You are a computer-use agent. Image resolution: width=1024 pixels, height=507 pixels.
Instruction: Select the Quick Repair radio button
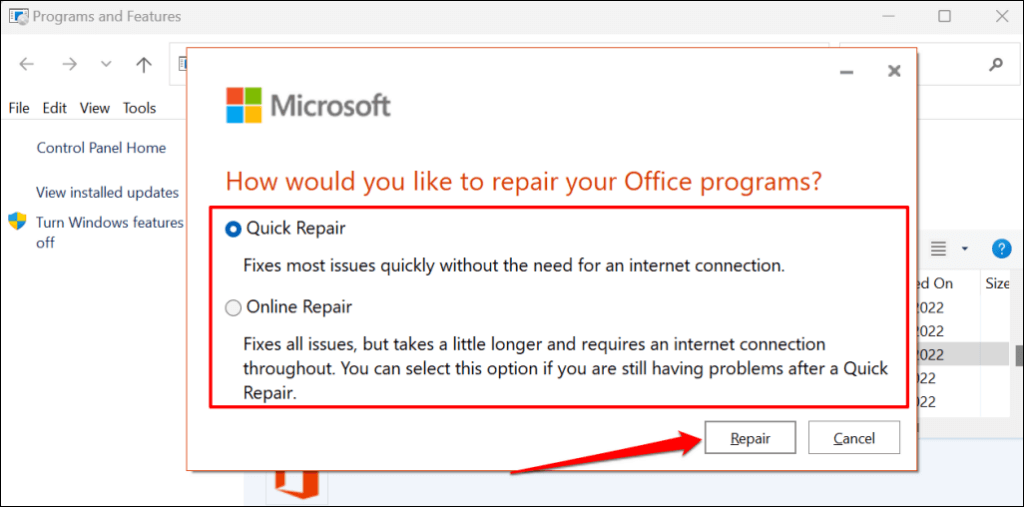tap(233, 229)
